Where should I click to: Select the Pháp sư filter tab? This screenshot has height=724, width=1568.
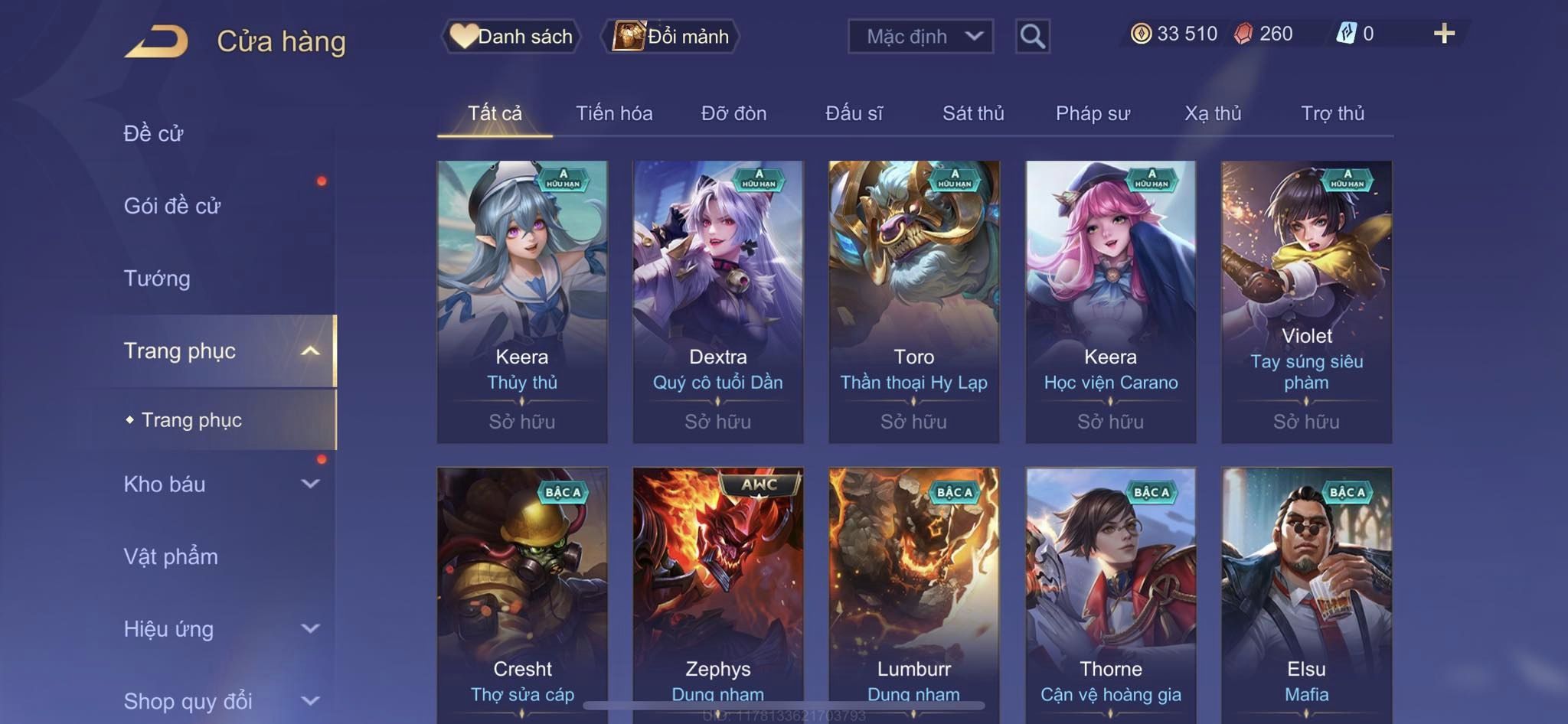(x=1093, y=113)
